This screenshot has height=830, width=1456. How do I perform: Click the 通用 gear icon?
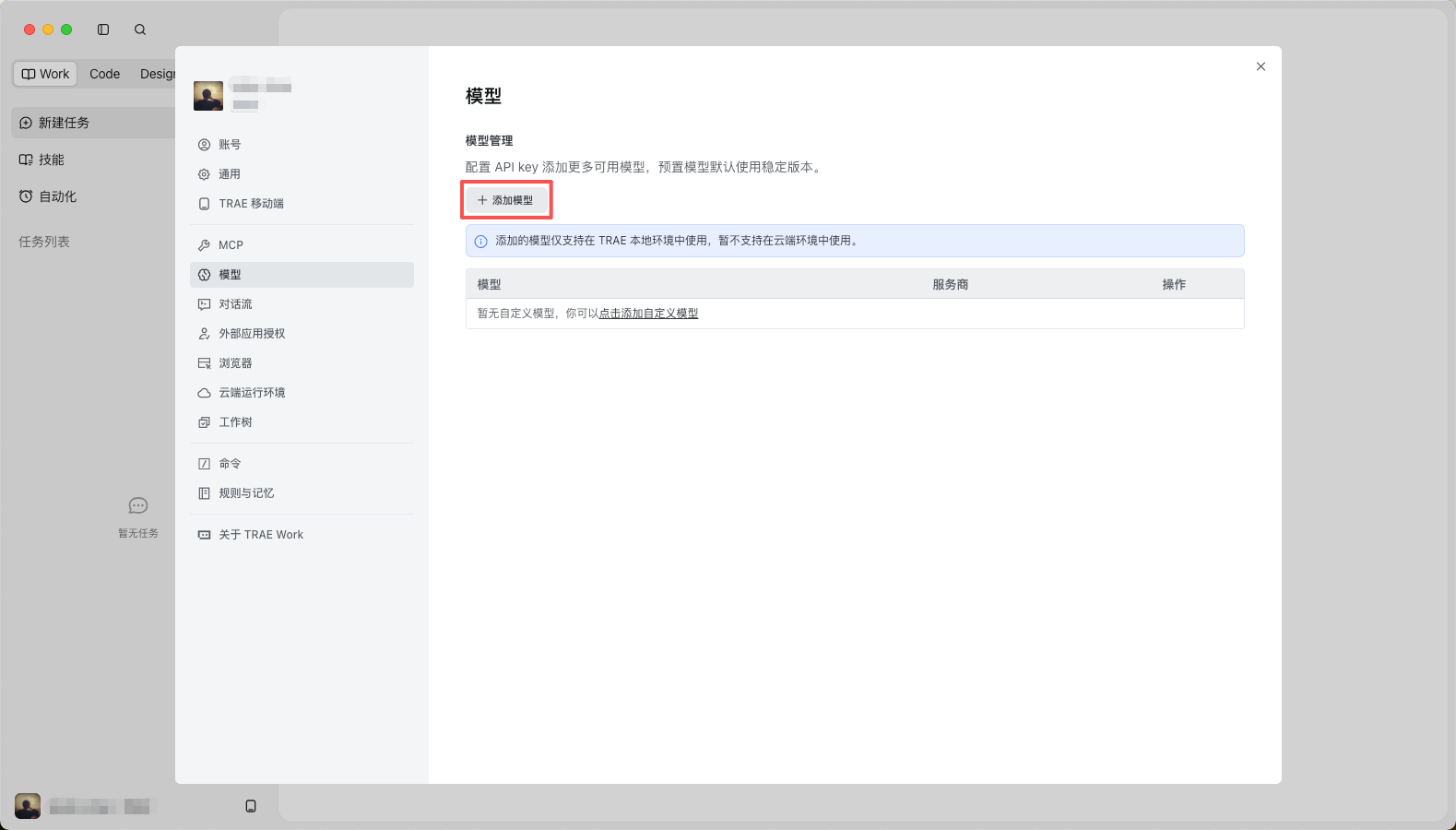205,174
